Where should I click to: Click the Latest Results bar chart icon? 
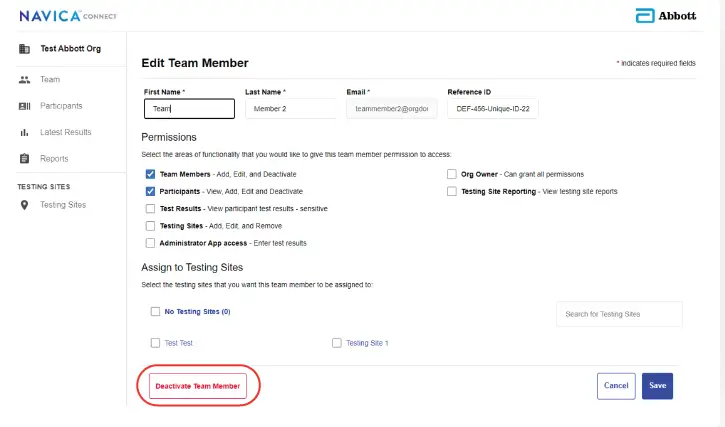pyautogui.click(x=24, y=132)
